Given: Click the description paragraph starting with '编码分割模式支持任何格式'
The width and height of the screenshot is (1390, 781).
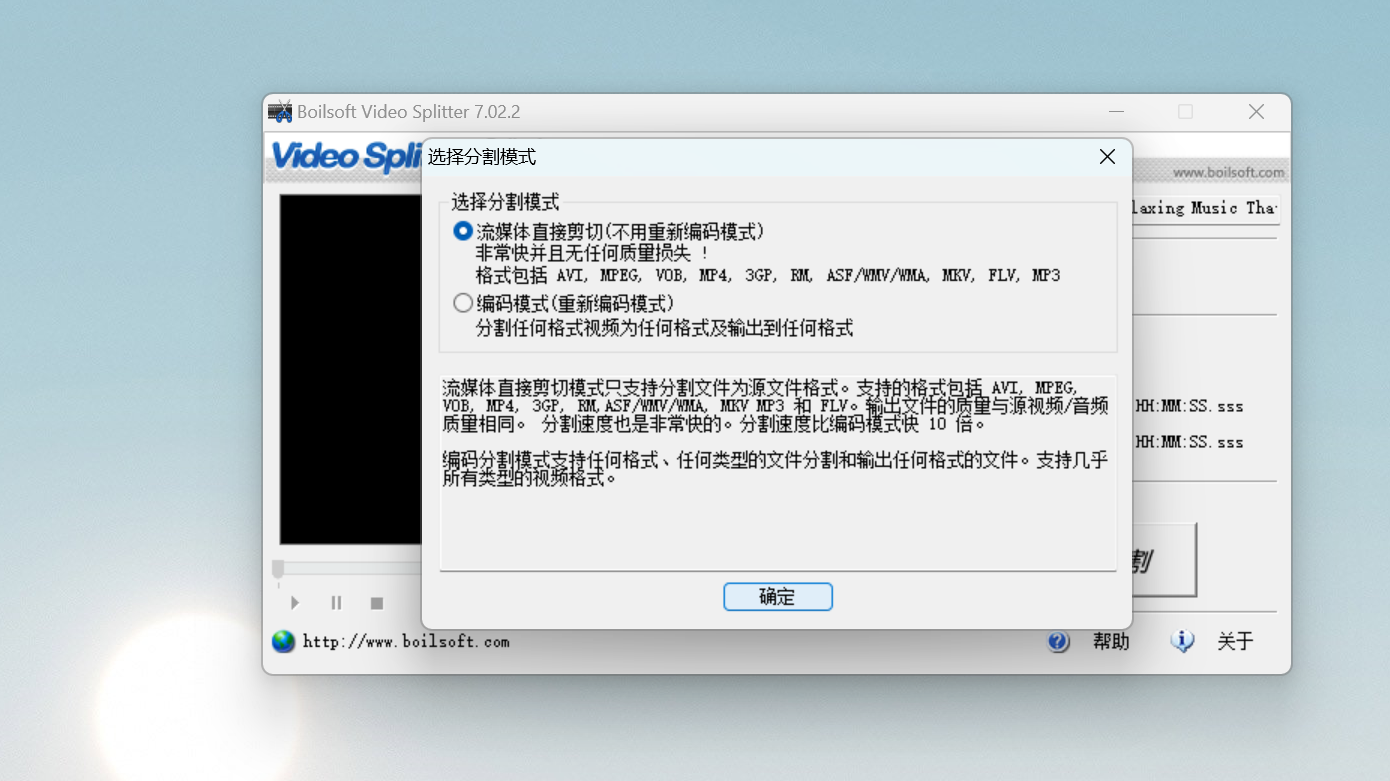Looking at the screenshot, I should [775, 469].
